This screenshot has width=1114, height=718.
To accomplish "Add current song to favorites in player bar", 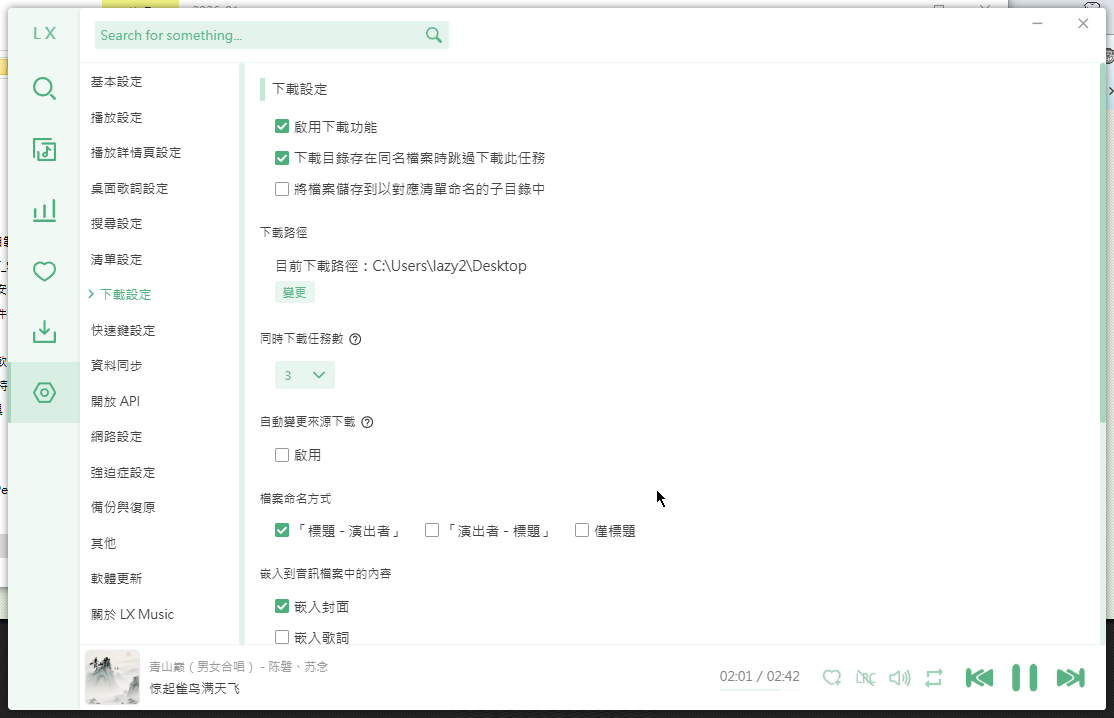I will [832, 678].
